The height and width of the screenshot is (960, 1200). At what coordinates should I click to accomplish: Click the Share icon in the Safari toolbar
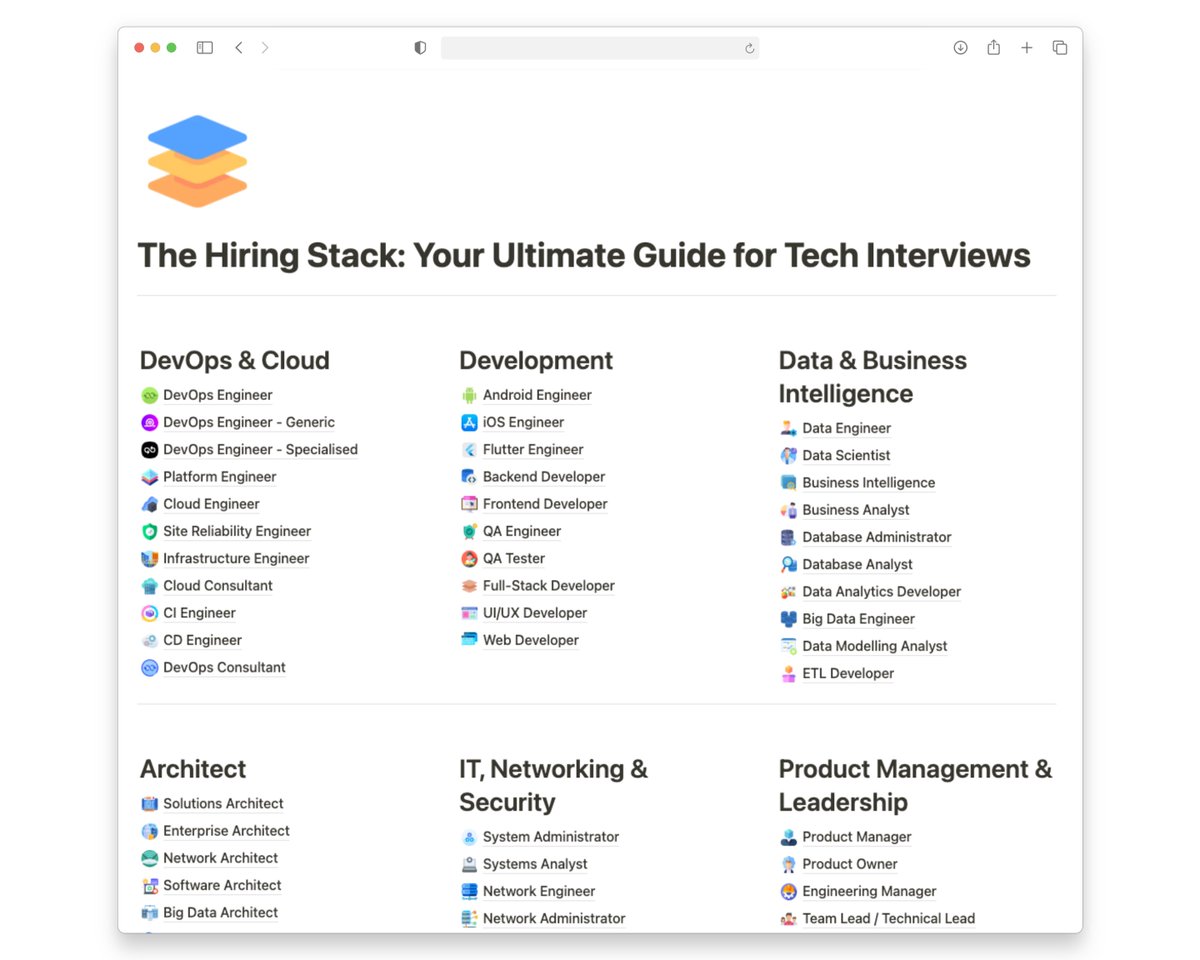(993, 47)
